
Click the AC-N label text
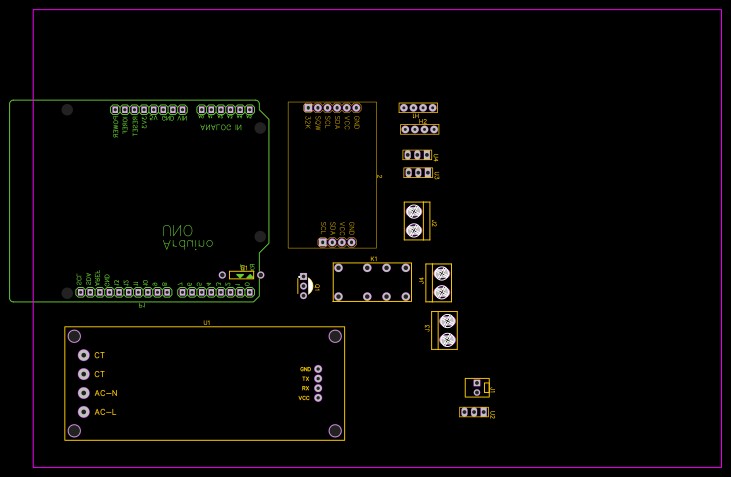pyautogui.click(x=106, y=393)
